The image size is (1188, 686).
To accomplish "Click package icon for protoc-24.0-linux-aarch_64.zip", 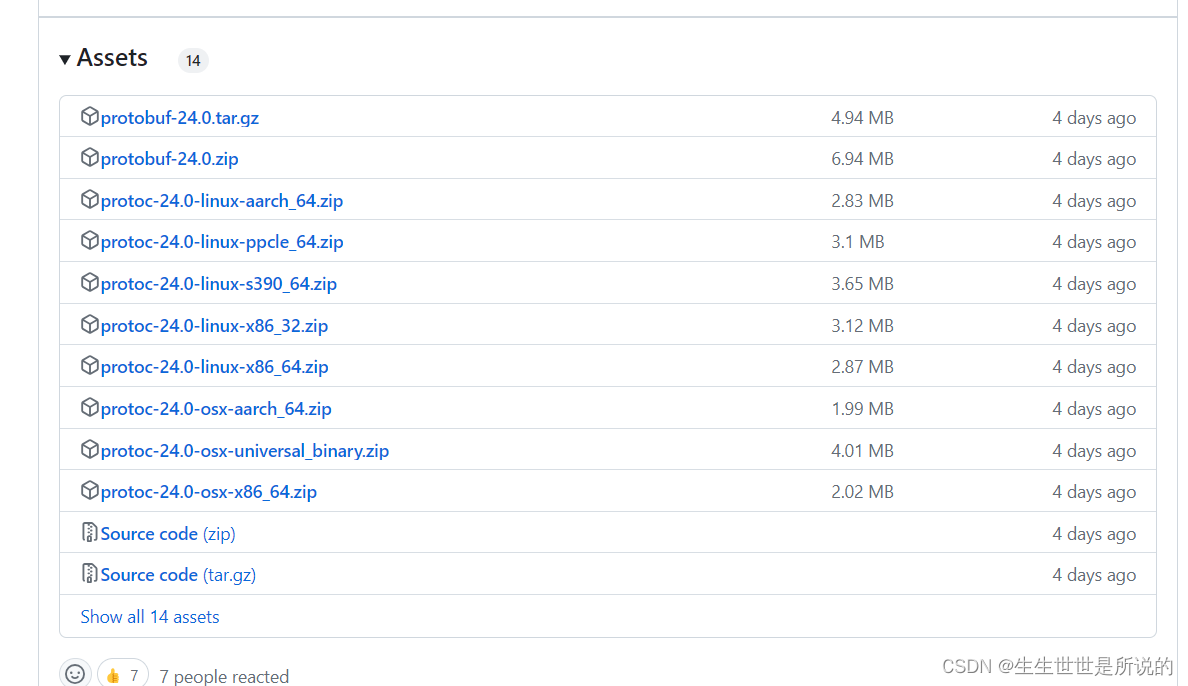I will pyautogui.click(x=89, y=199).
